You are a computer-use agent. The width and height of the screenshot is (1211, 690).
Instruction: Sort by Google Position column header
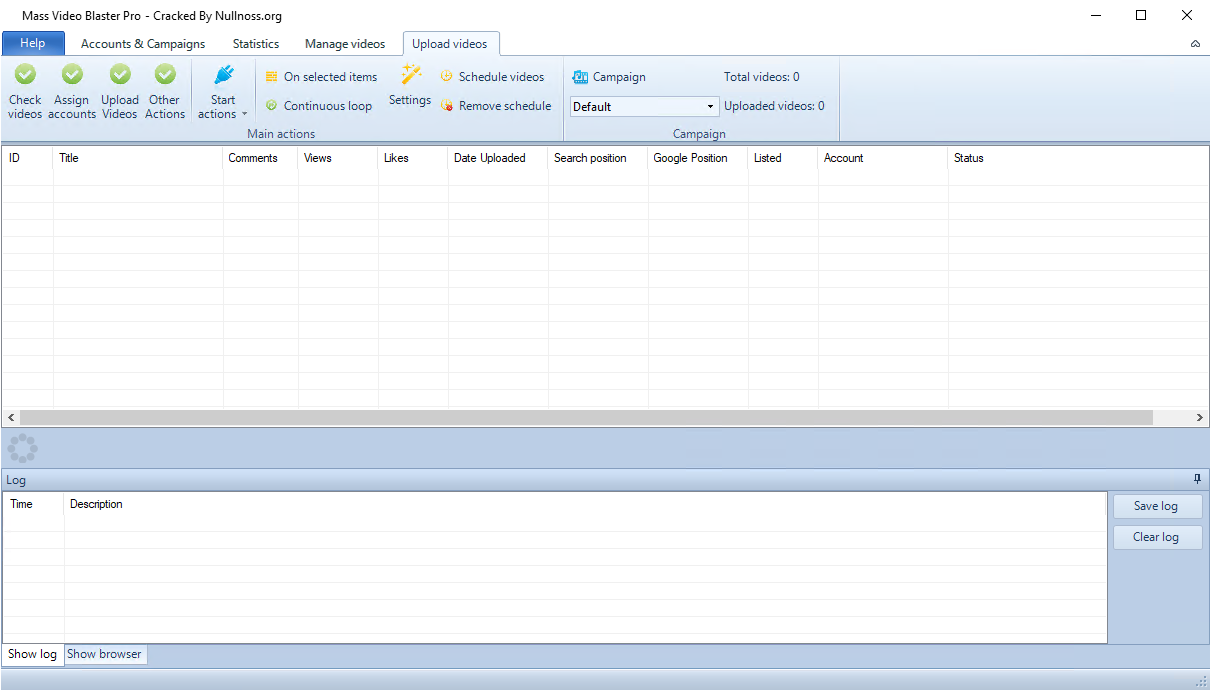698,158
